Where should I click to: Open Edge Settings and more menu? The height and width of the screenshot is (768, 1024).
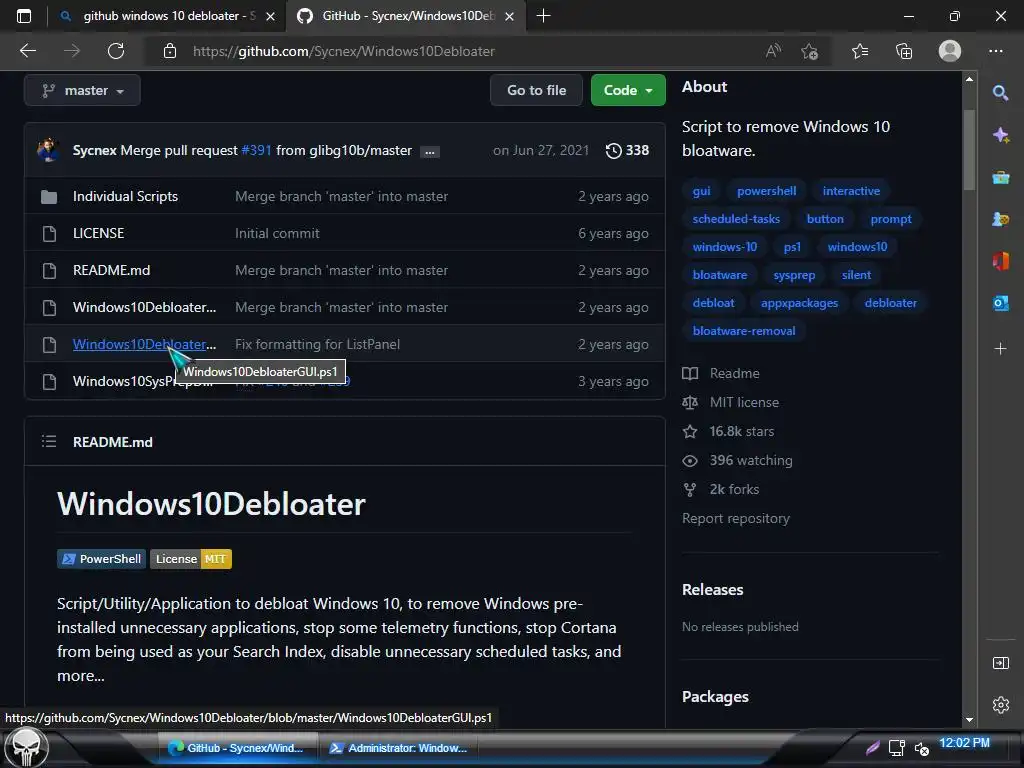coord(995,51)
